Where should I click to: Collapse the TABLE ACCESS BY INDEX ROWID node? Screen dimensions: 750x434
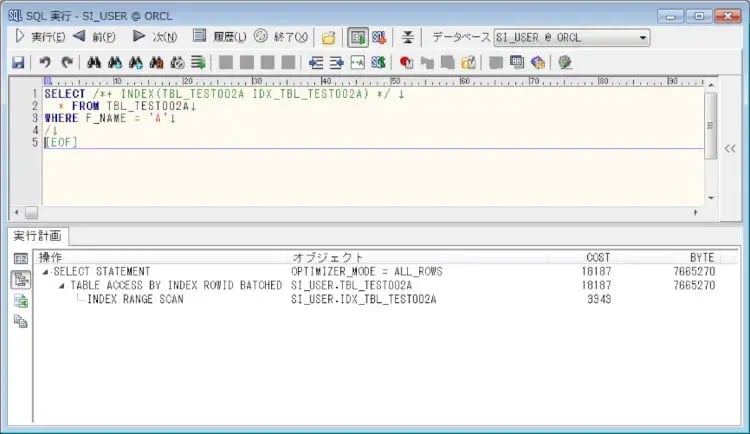(62, 285)
